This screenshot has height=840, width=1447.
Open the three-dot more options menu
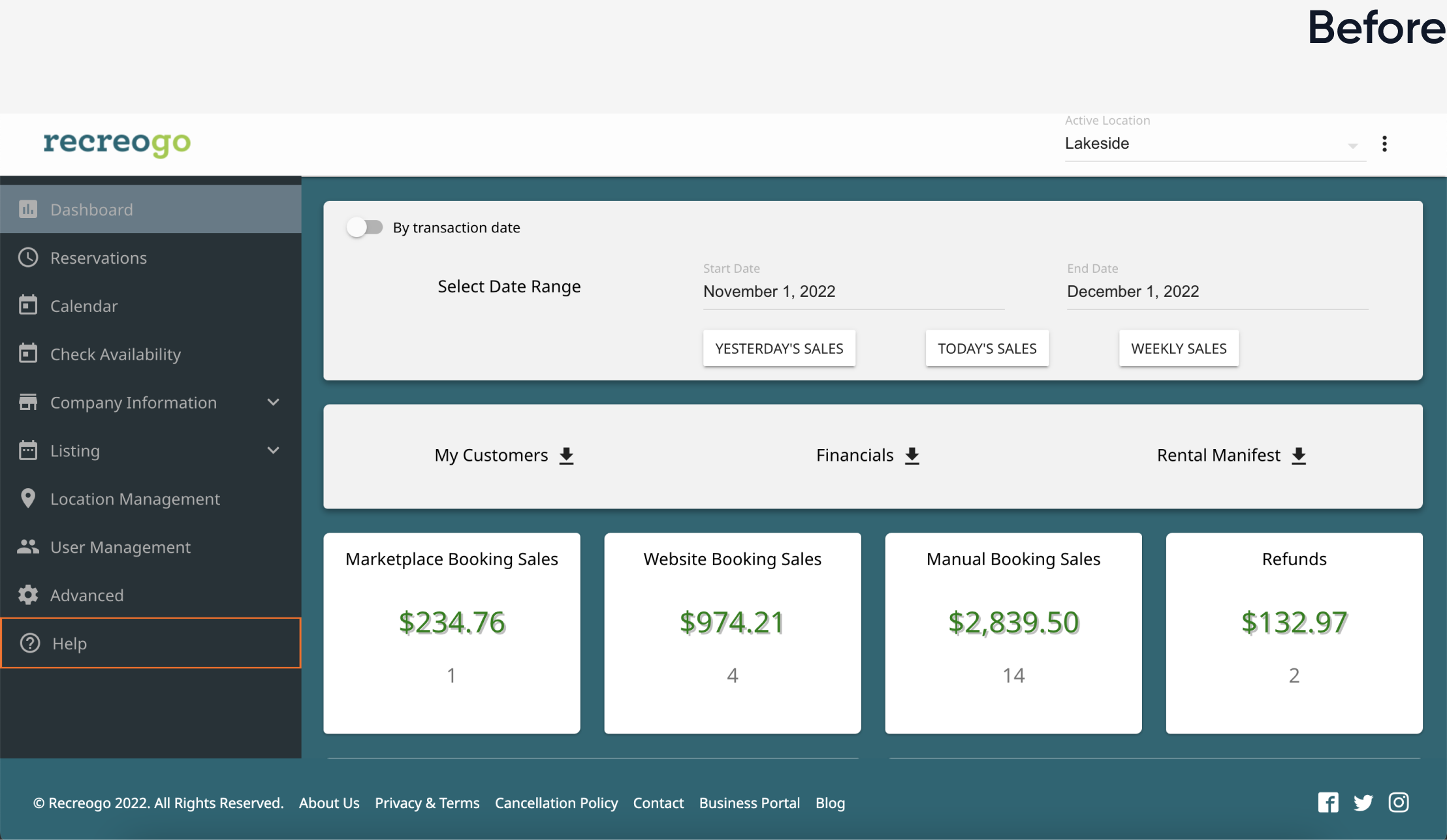tap(1384, 144)
